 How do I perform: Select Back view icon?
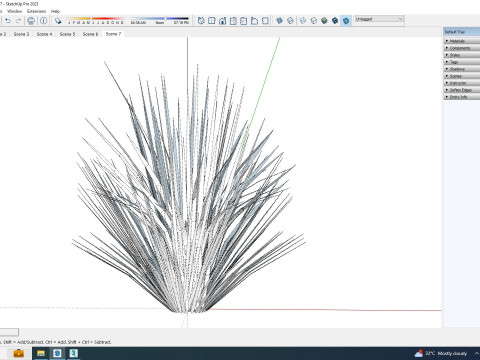244,21
